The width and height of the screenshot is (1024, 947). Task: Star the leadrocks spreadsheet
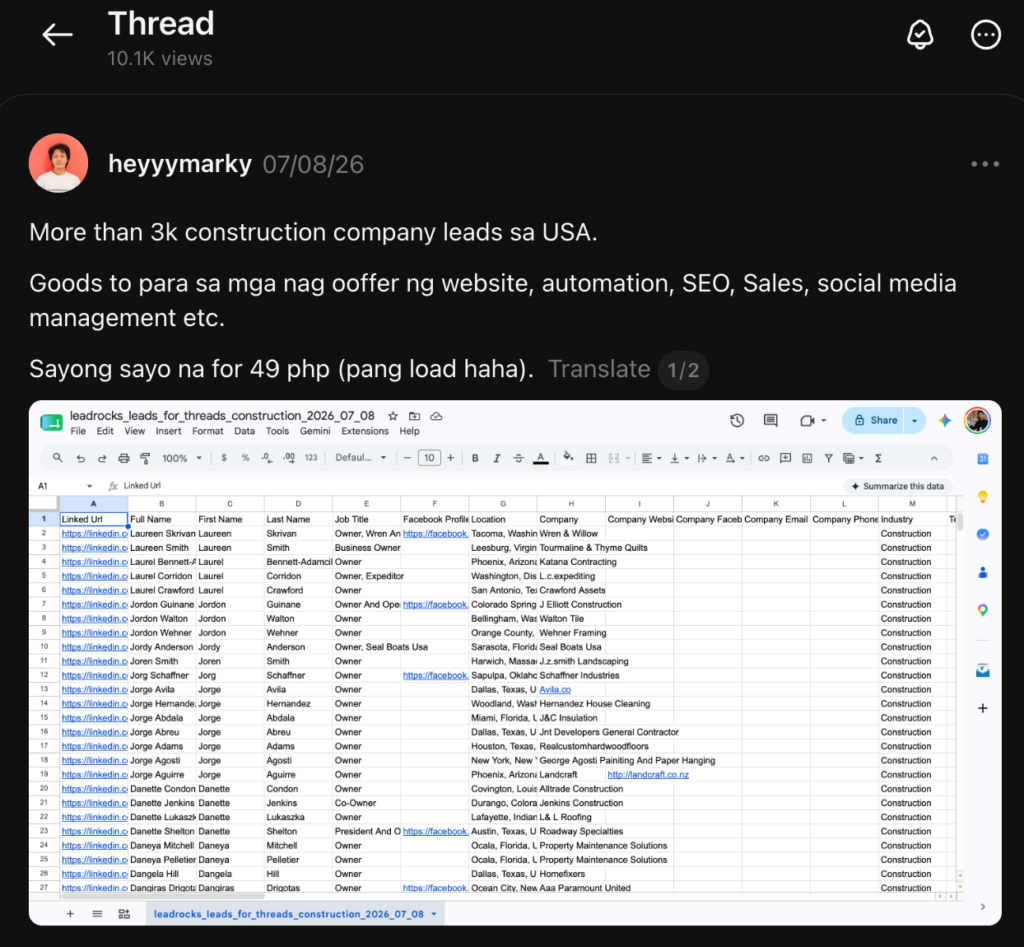pos(392,416)
